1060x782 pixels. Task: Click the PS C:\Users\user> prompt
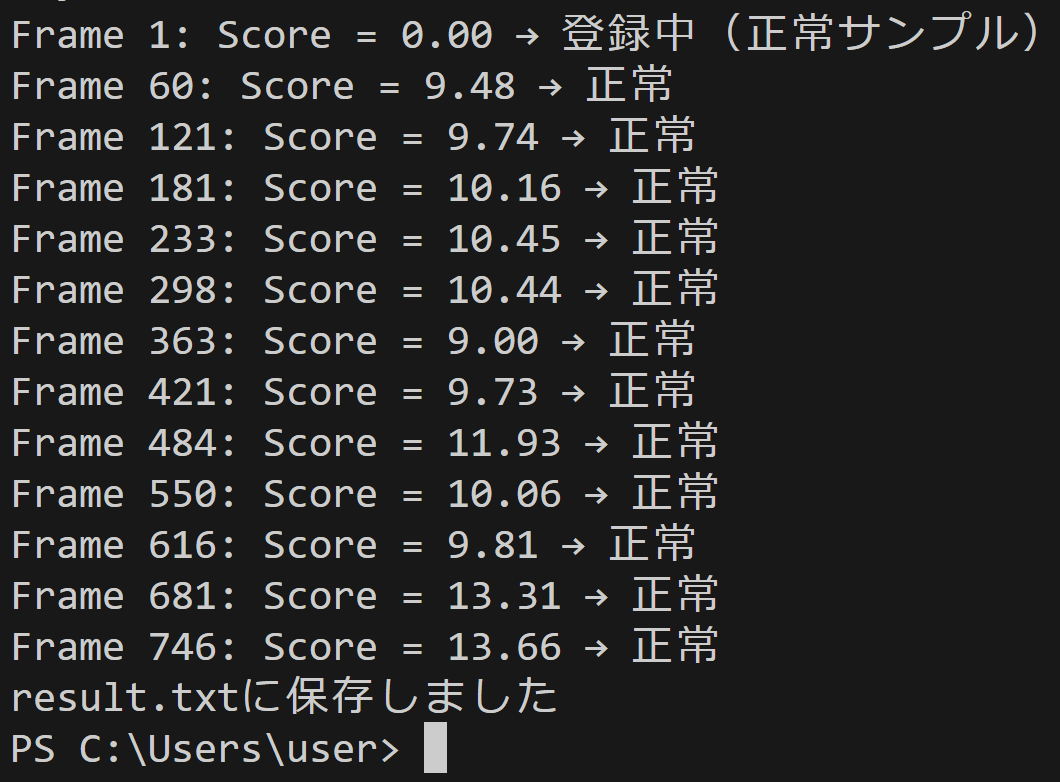(x=206, y=749)
